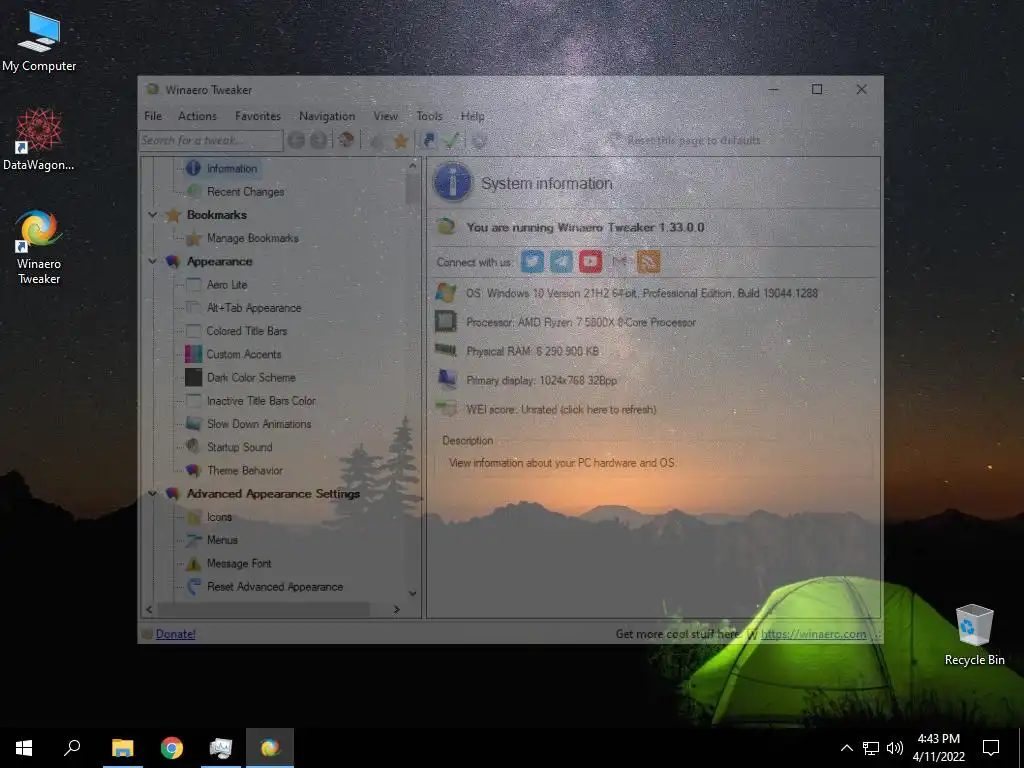Select Custom Accents tweak

244,354
